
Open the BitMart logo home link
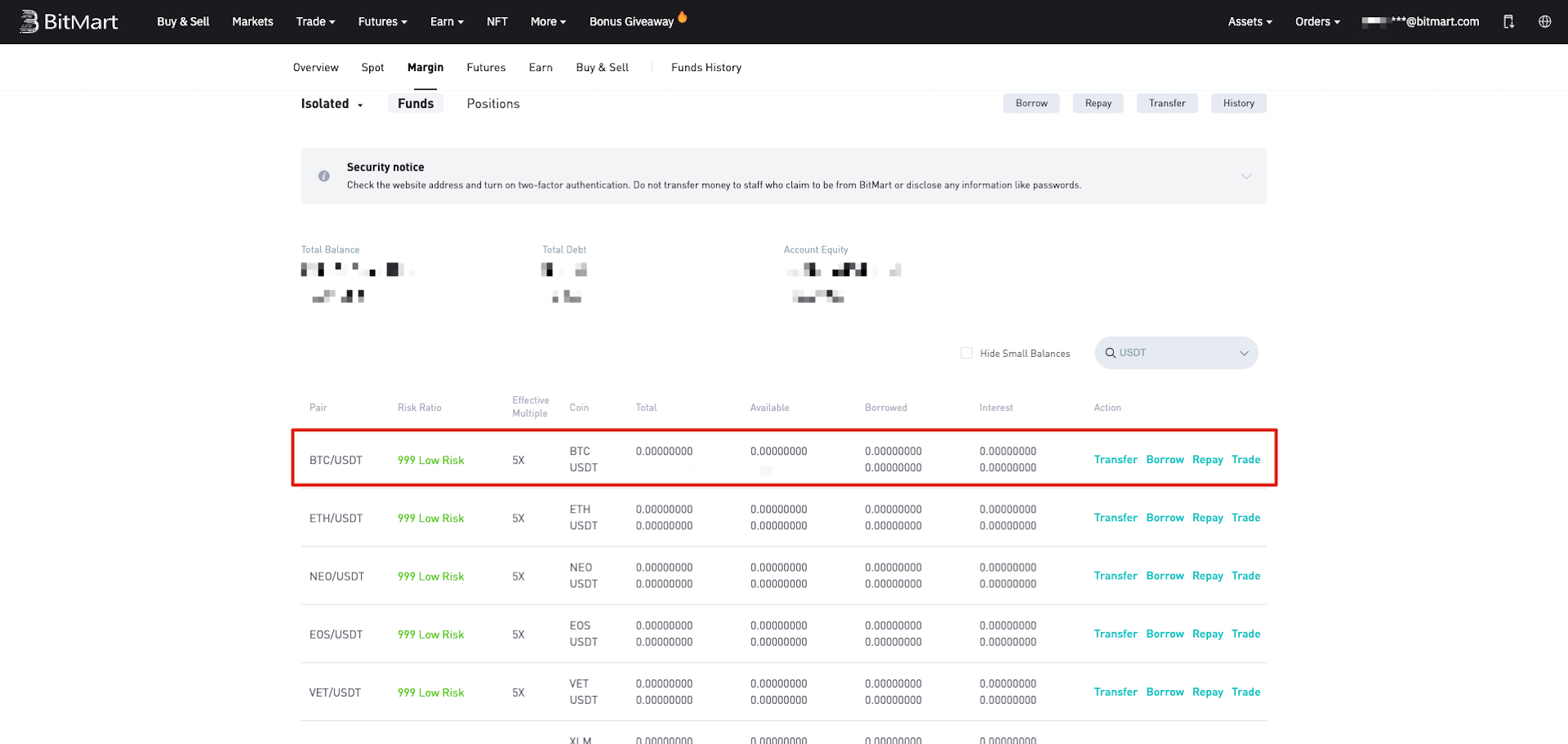tap(69, 21)
